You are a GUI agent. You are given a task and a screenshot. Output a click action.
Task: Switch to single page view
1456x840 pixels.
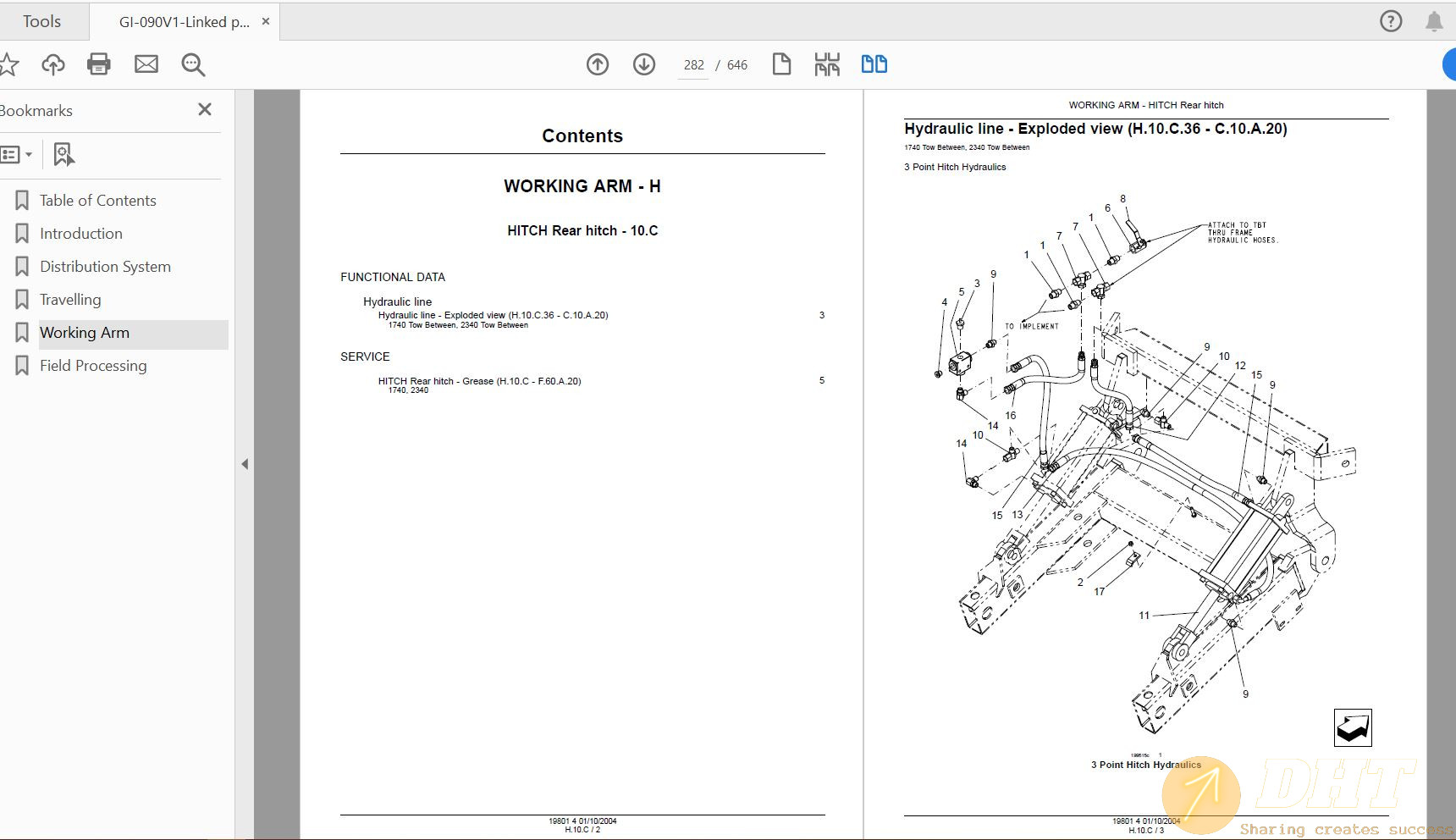781,64
